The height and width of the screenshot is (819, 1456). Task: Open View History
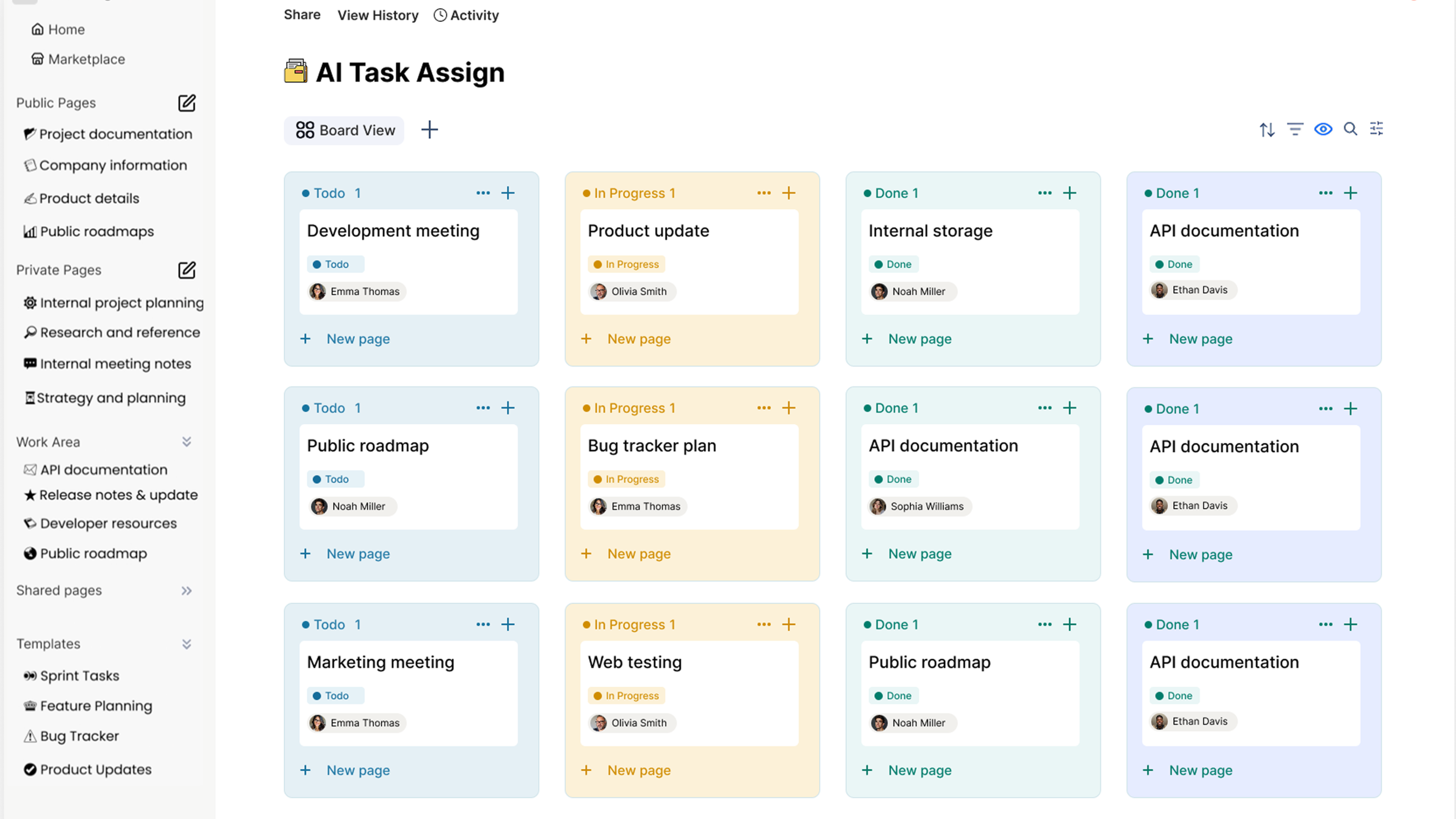coord(378,15)
